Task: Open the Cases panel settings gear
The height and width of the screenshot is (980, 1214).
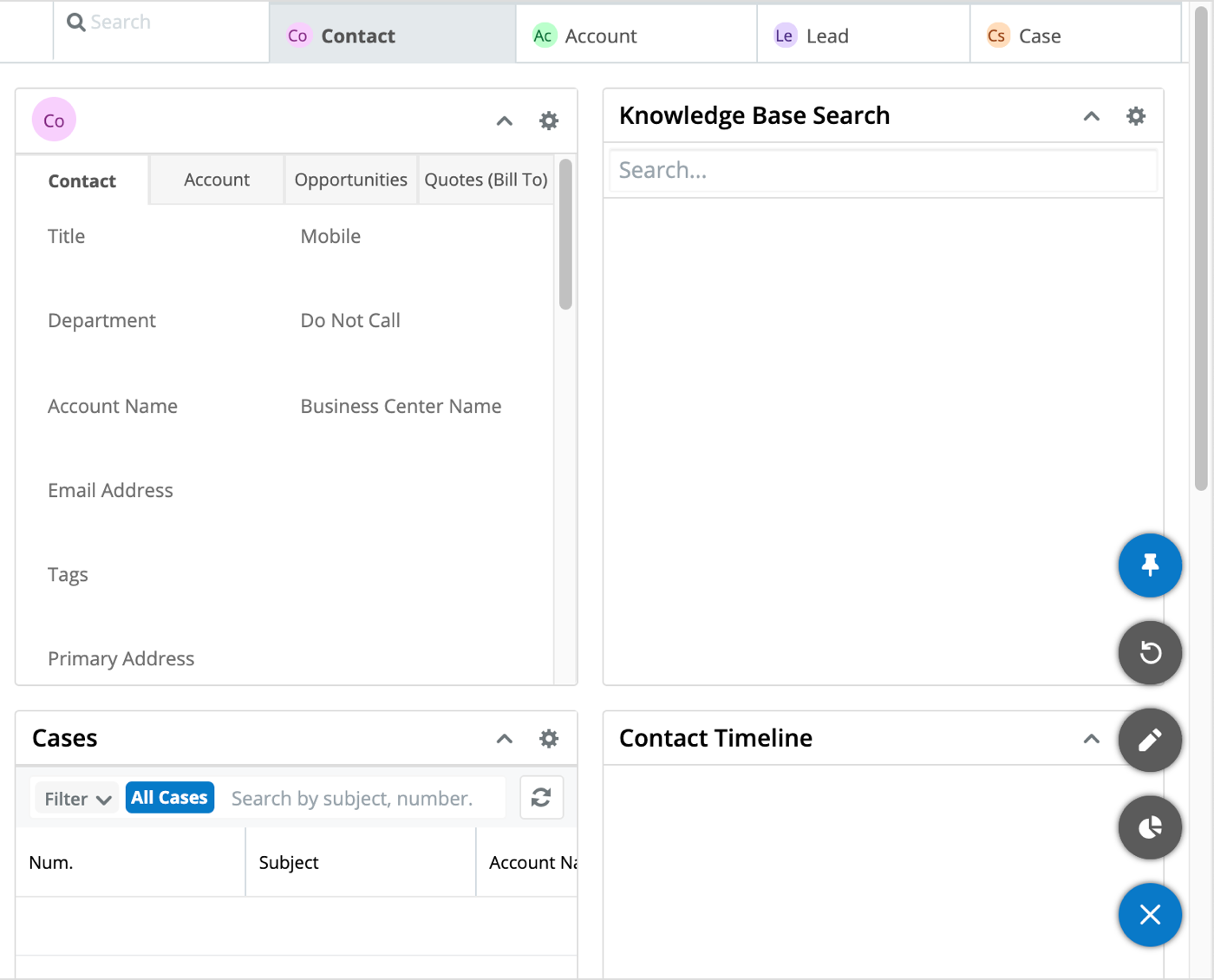Action: click(548, 738)
